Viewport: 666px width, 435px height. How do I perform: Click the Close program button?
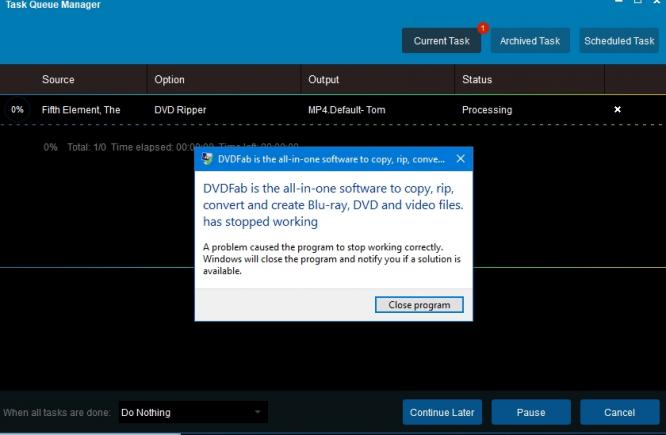pos(419,305)
